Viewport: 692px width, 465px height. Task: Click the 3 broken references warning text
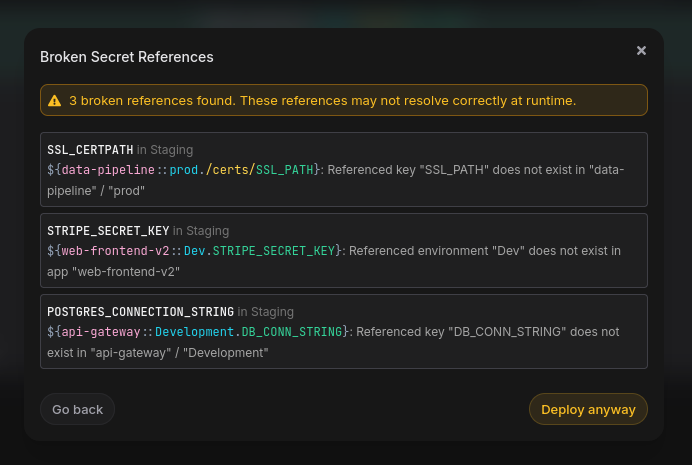click(x=323, y=101)
